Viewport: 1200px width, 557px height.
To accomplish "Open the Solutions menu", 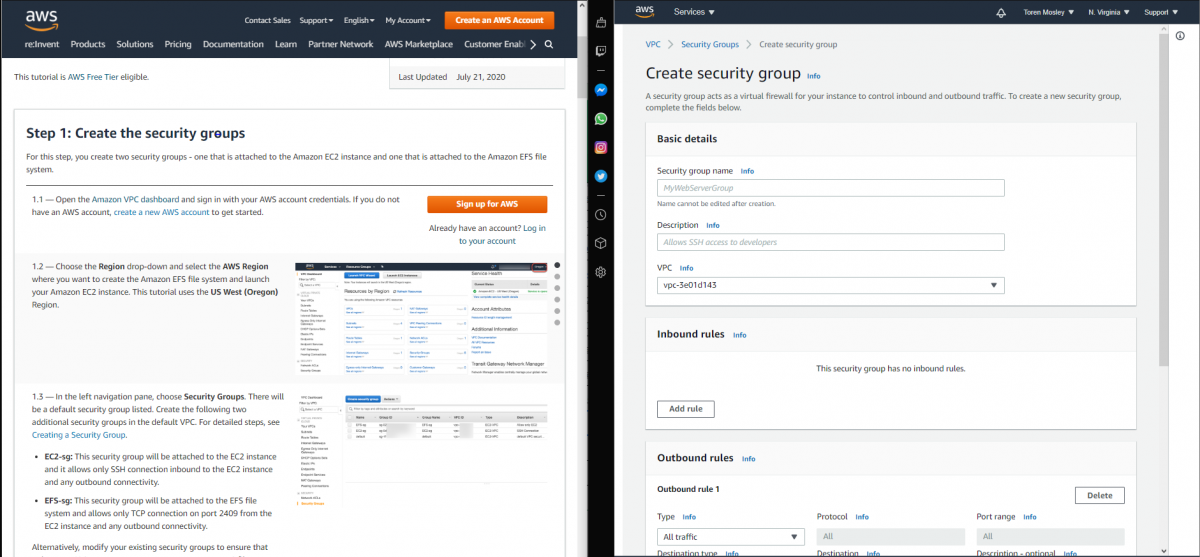I will click(135, 44).
